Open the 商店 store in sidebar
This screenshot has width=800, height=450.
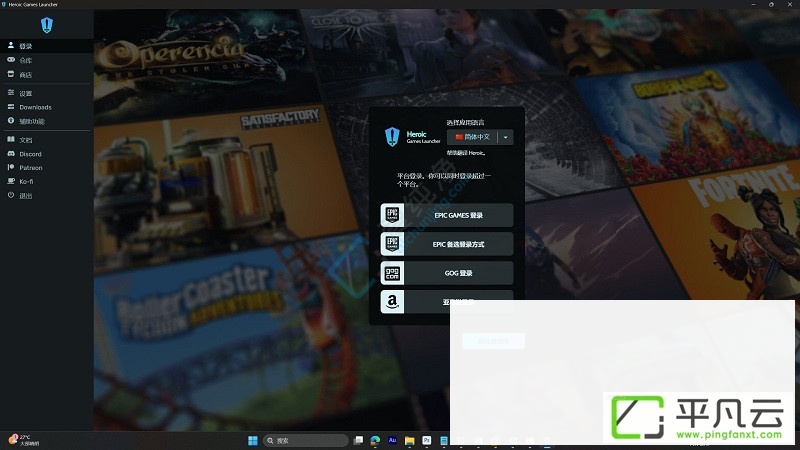[46, 74]
